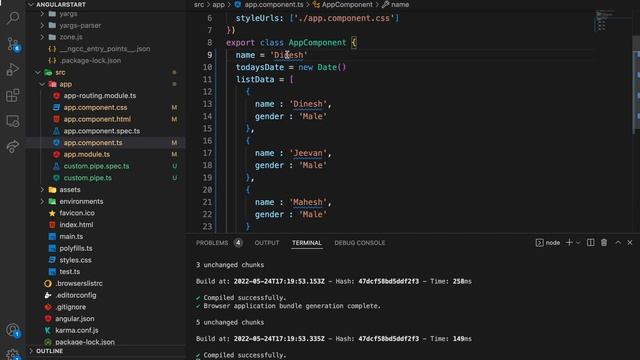
Task: Open custom.pipe.ts file
Action: coord(87,178)
